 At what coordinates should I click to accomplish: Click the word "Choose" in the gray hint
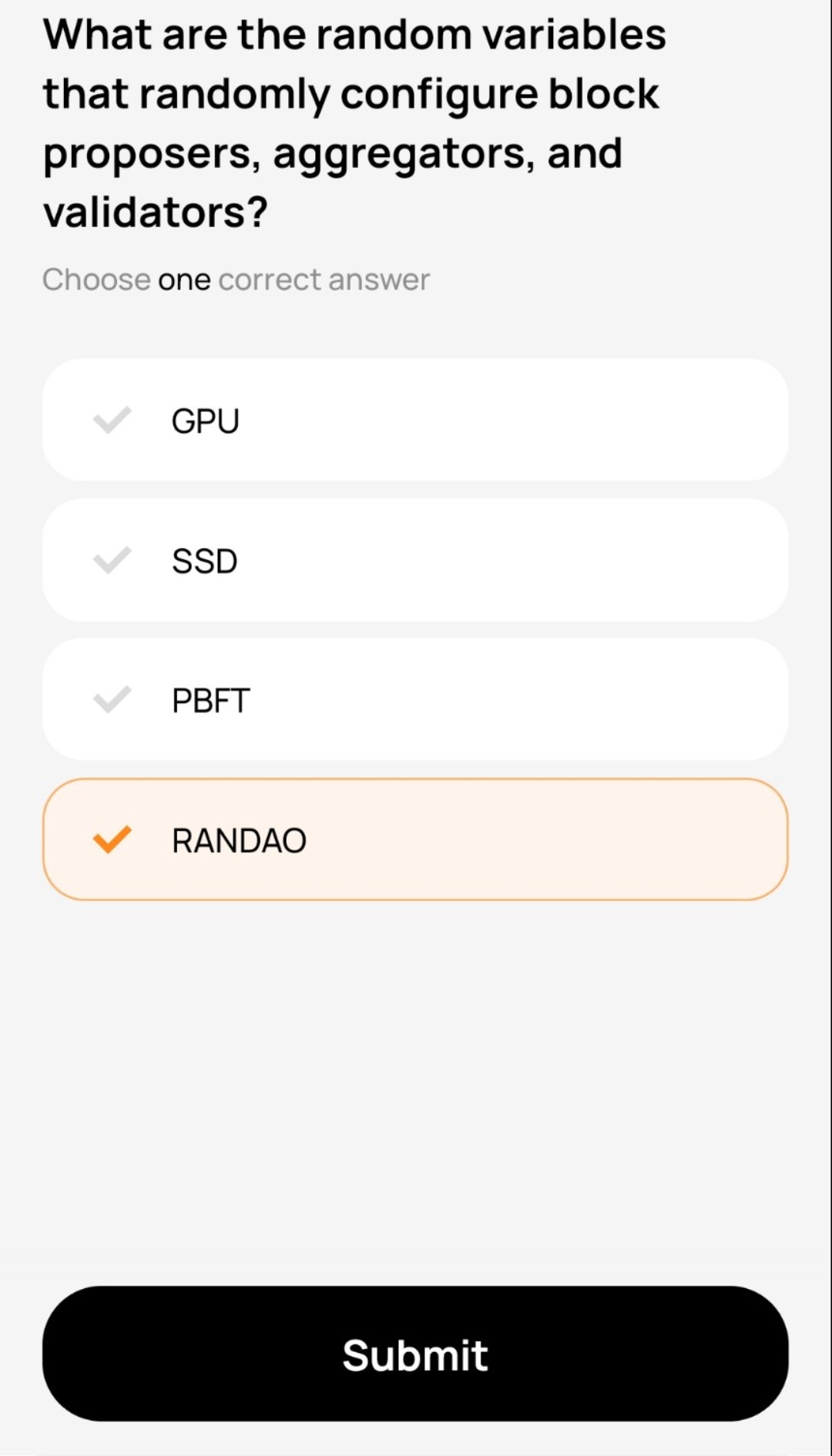click(x=96, y=280)
